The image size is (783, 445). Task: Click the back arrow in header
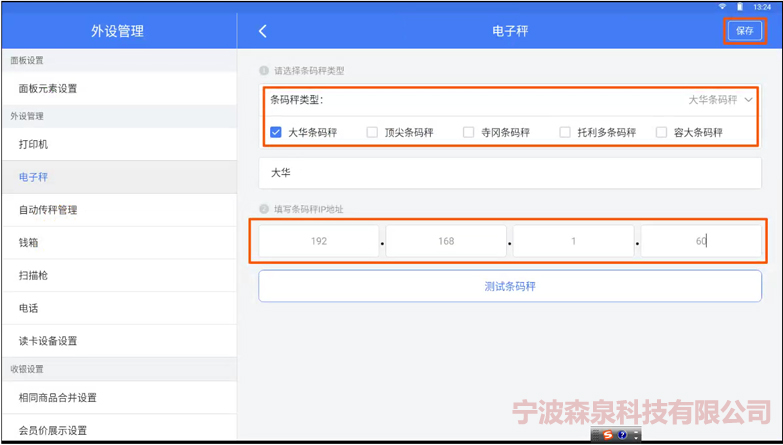pos(263,31)
